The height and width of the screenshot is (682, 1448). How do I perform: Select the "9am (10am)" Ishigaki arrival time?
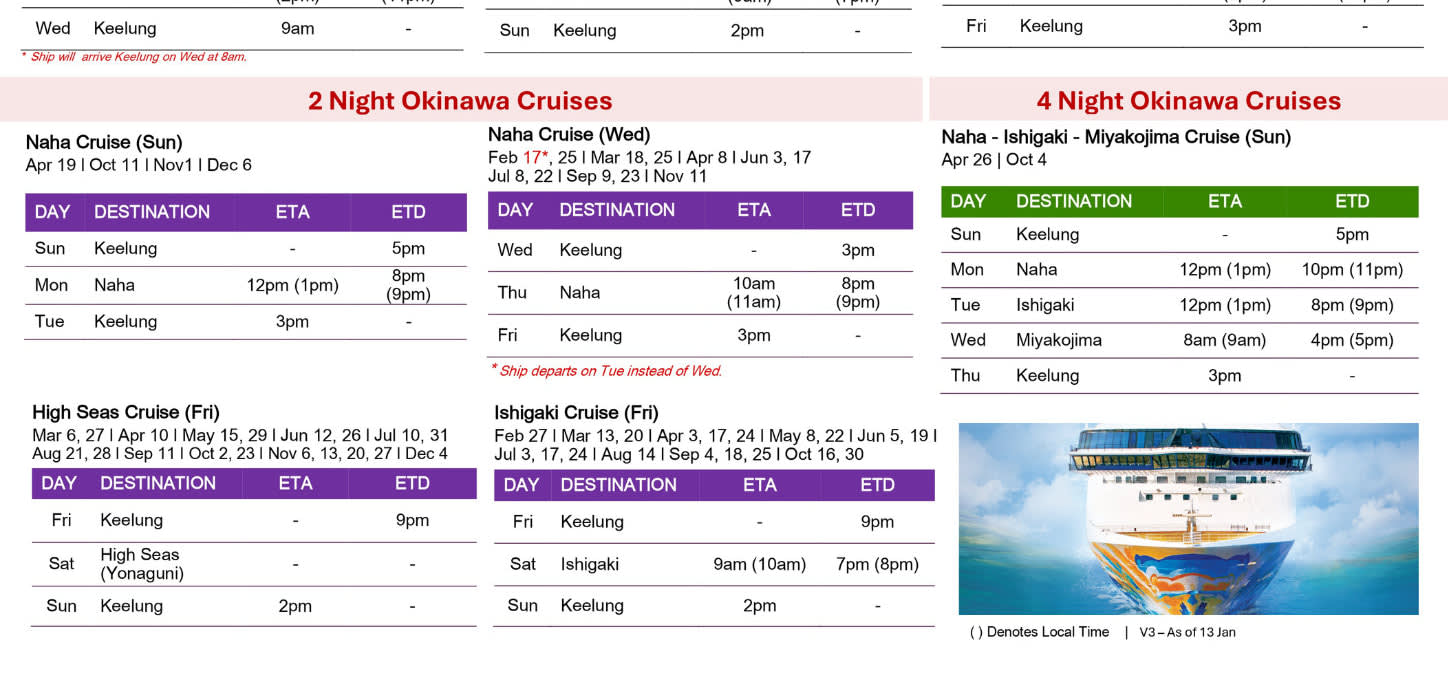point(759,564)
